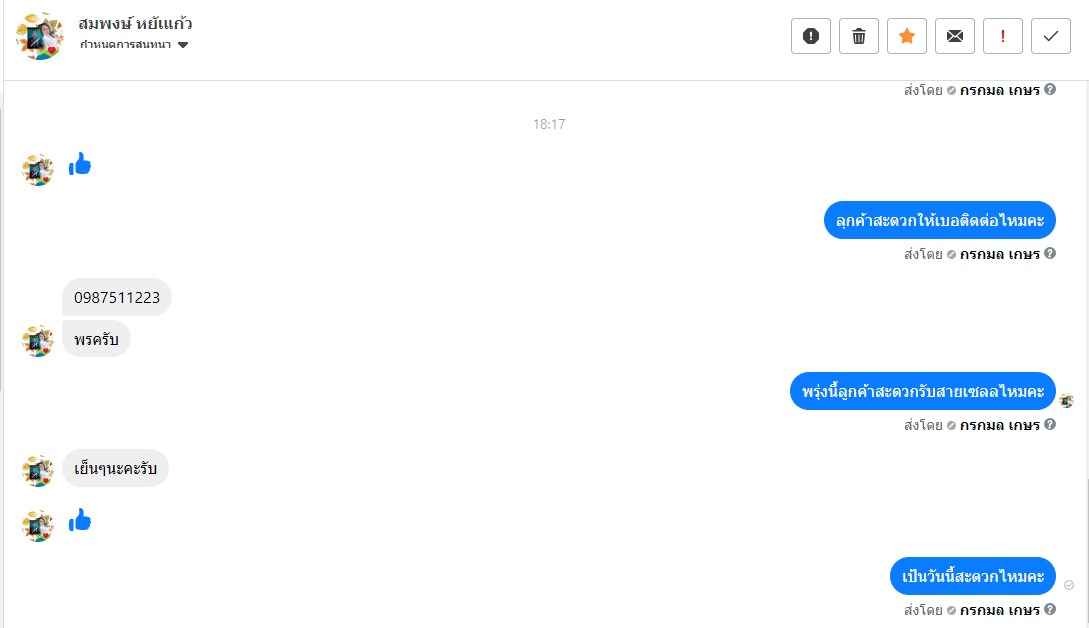
Task: Mark conversation done with checkmark button
Action: coord(1051,36)
